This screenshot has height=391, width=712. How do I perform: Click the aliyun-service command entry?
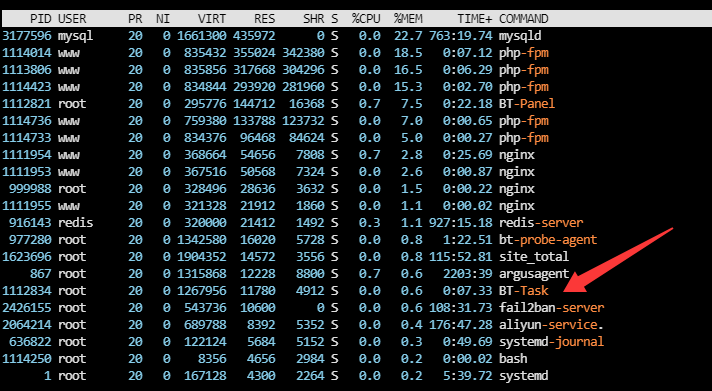point(551,325)
